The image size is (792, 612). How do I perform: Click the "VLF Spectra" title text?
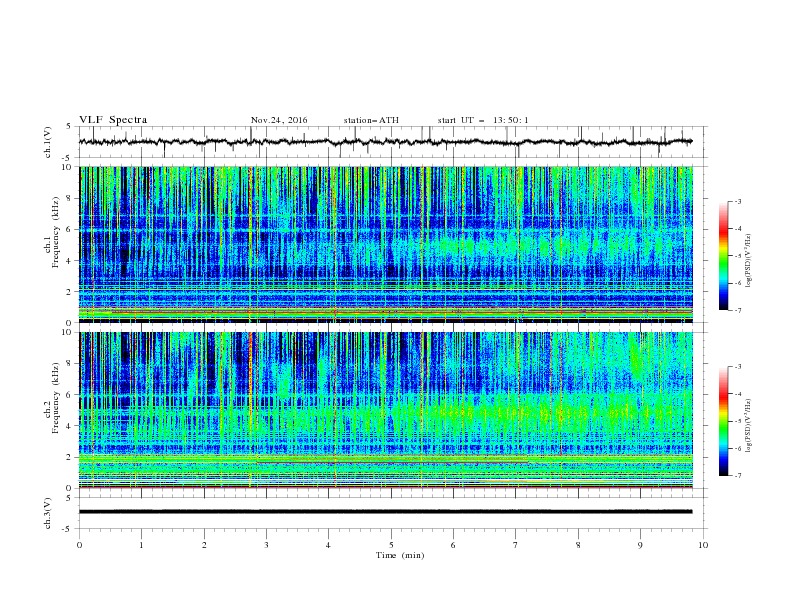(x=113, y=120)
